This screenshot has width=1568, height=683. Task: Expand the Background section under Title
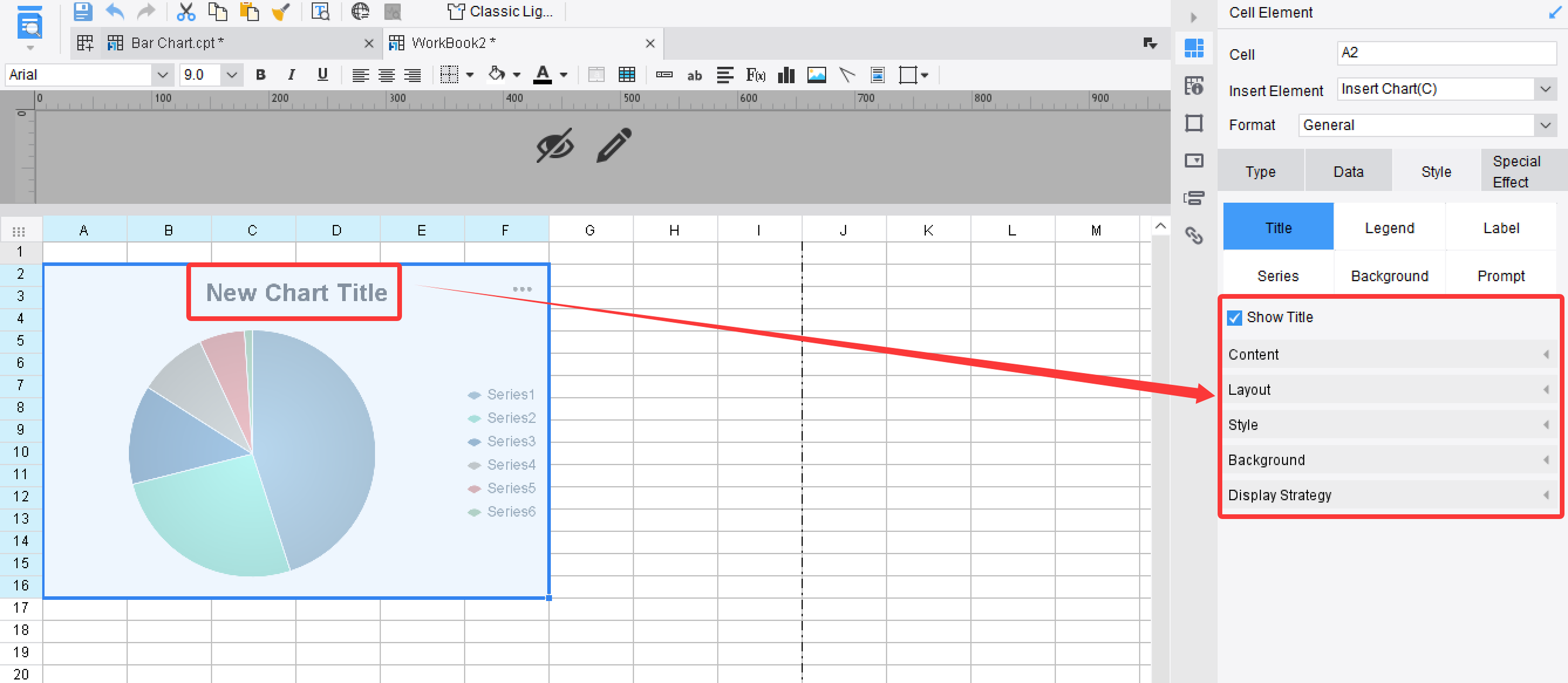[x=1390, y=460]
